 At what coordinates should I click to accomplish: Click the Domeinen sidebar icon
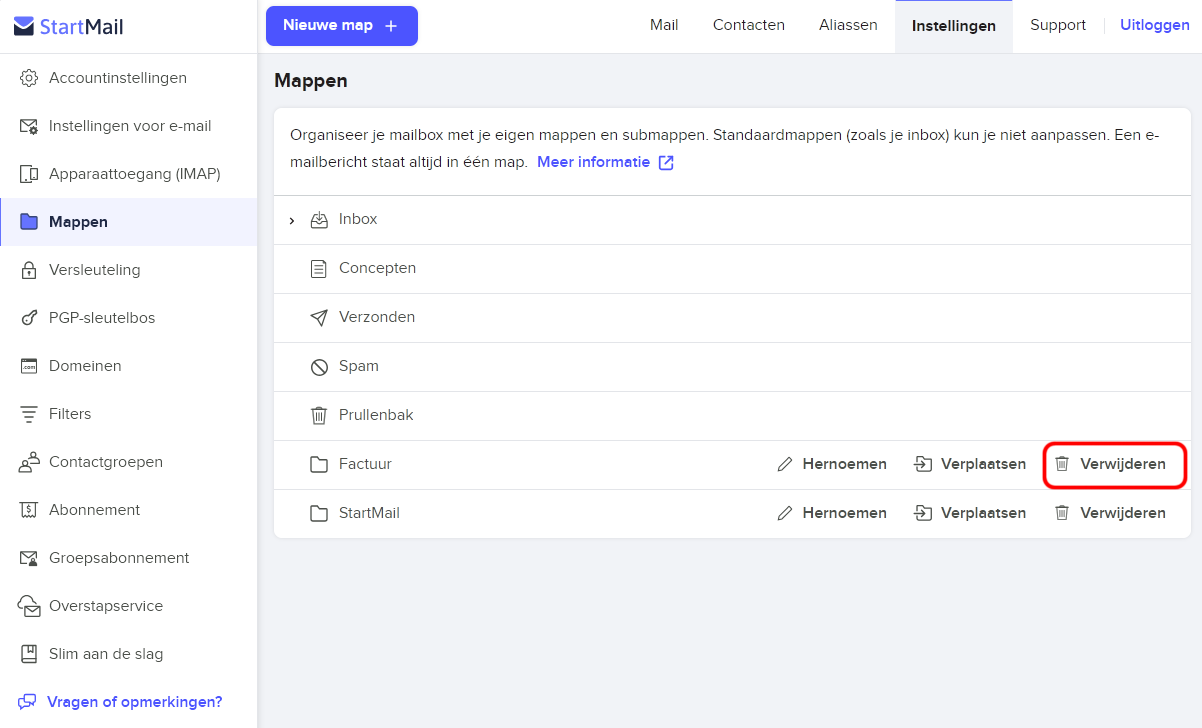[29, 366]
